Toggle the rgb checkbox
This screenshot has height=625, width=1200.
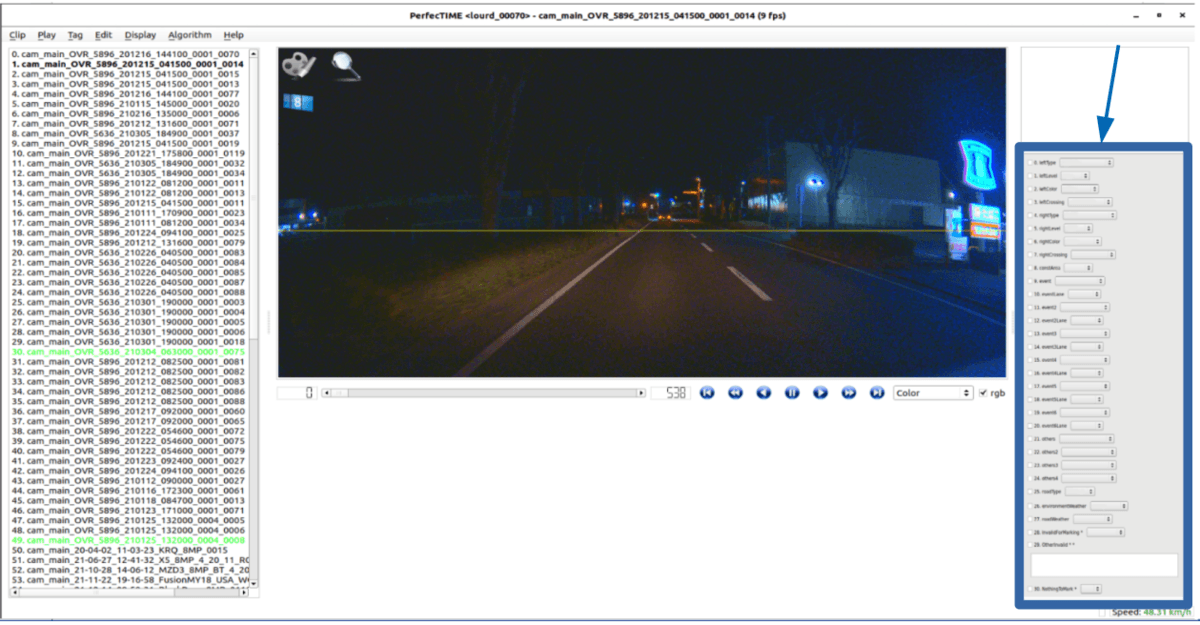coord(983,393)
